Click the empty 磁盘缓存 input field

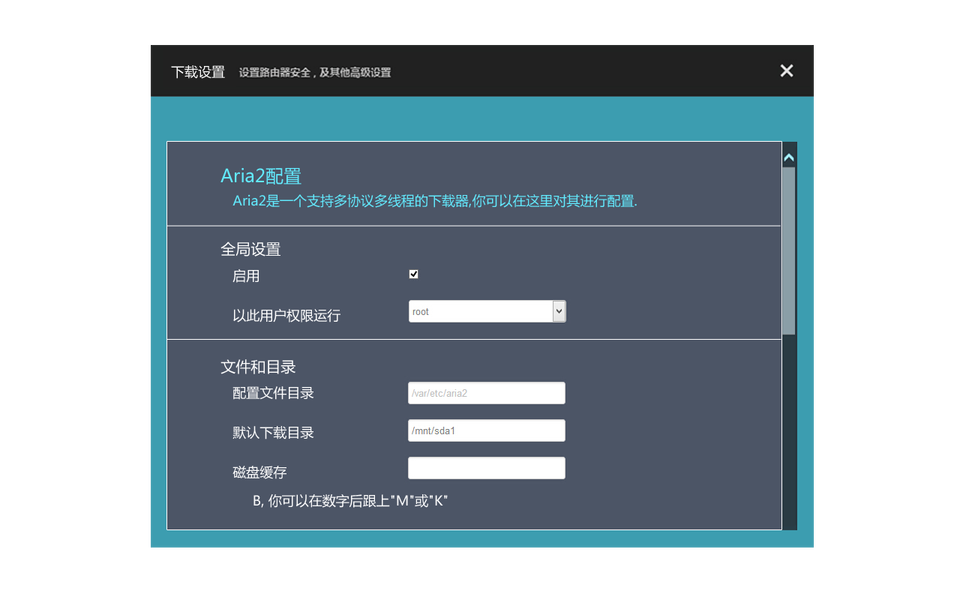point(486,468)
